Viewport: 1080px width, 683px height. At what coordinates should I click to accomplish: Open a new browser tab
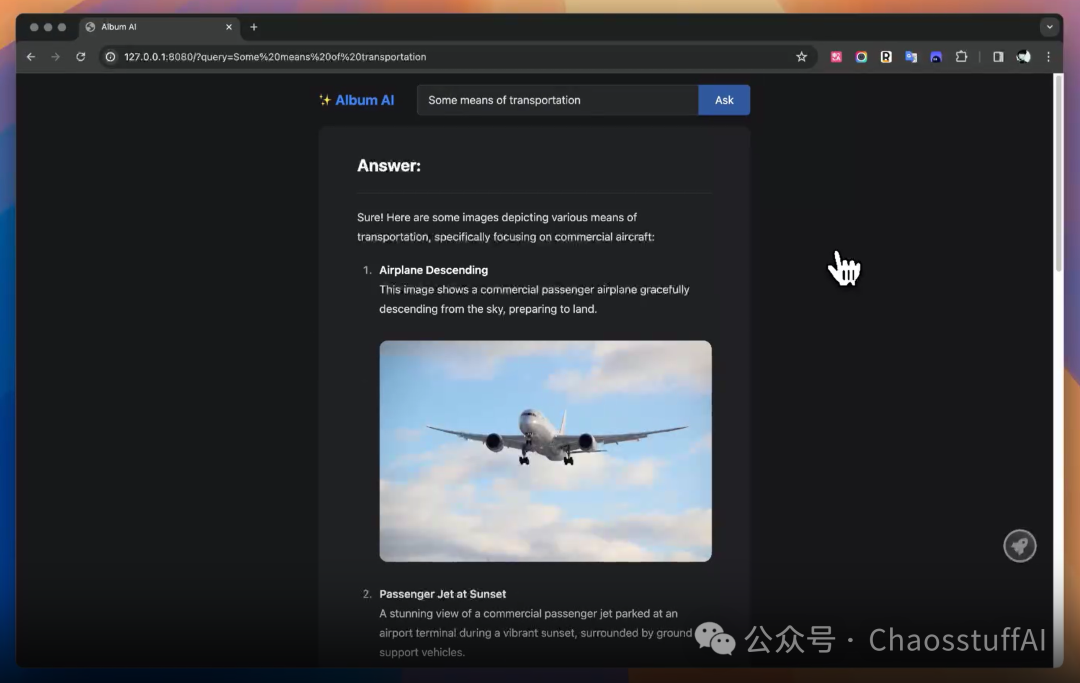(x=253, y=27)
